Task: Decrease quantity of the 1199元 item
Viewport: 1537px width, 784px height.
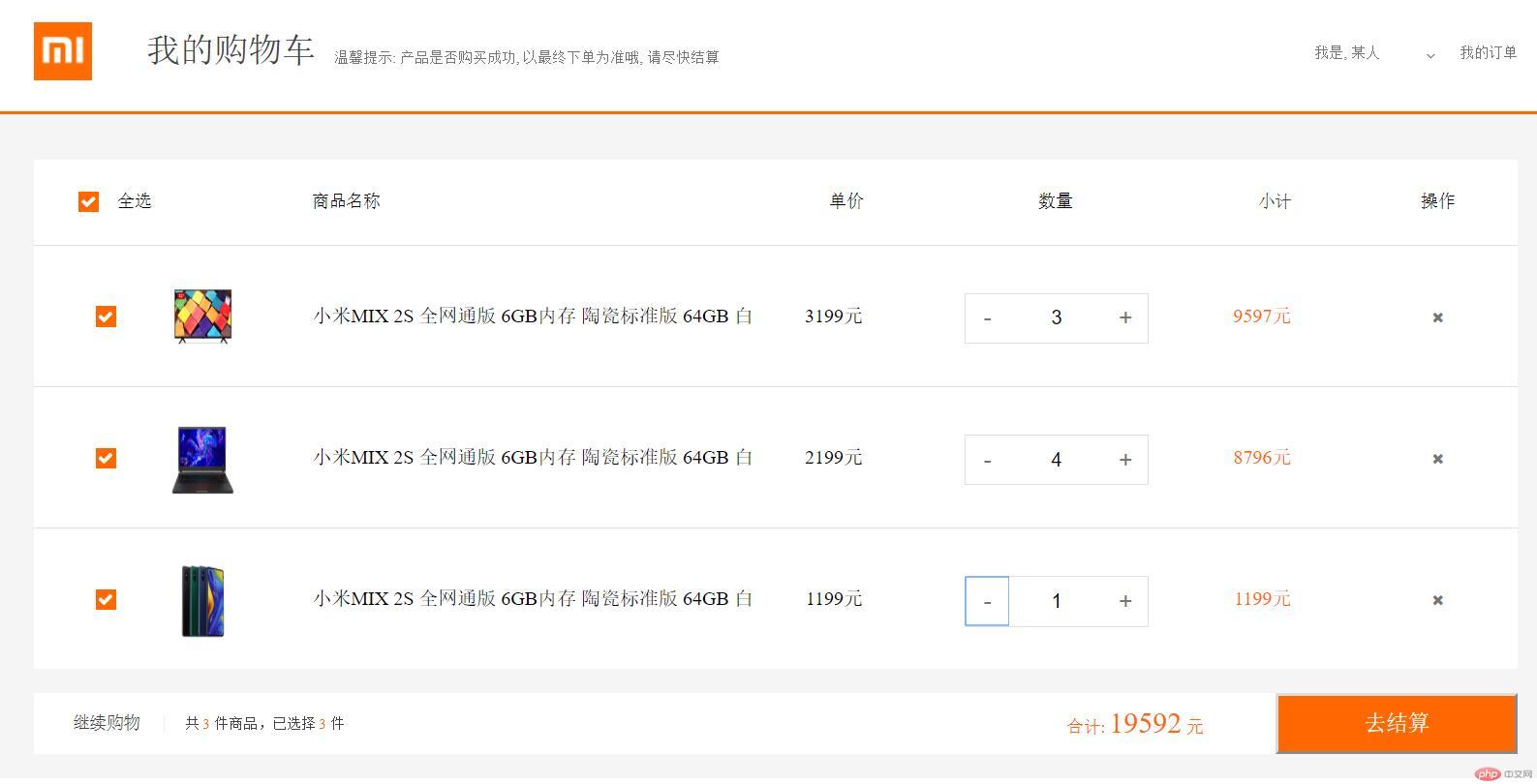Action: point(987,601)
